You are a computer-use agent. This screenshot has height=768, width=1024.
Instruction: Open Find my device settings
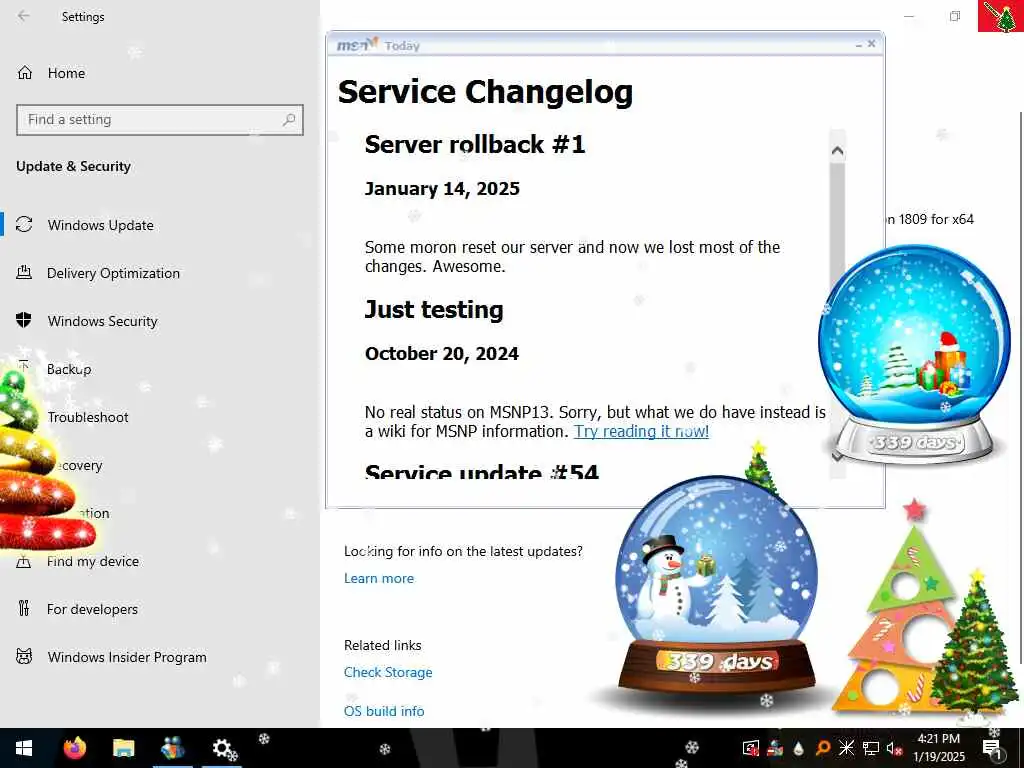point(93,561)
